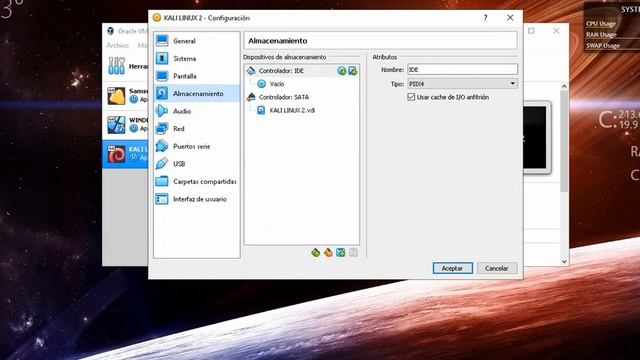Click the VM preview thumbnail in Manager window

pos(536,138)
